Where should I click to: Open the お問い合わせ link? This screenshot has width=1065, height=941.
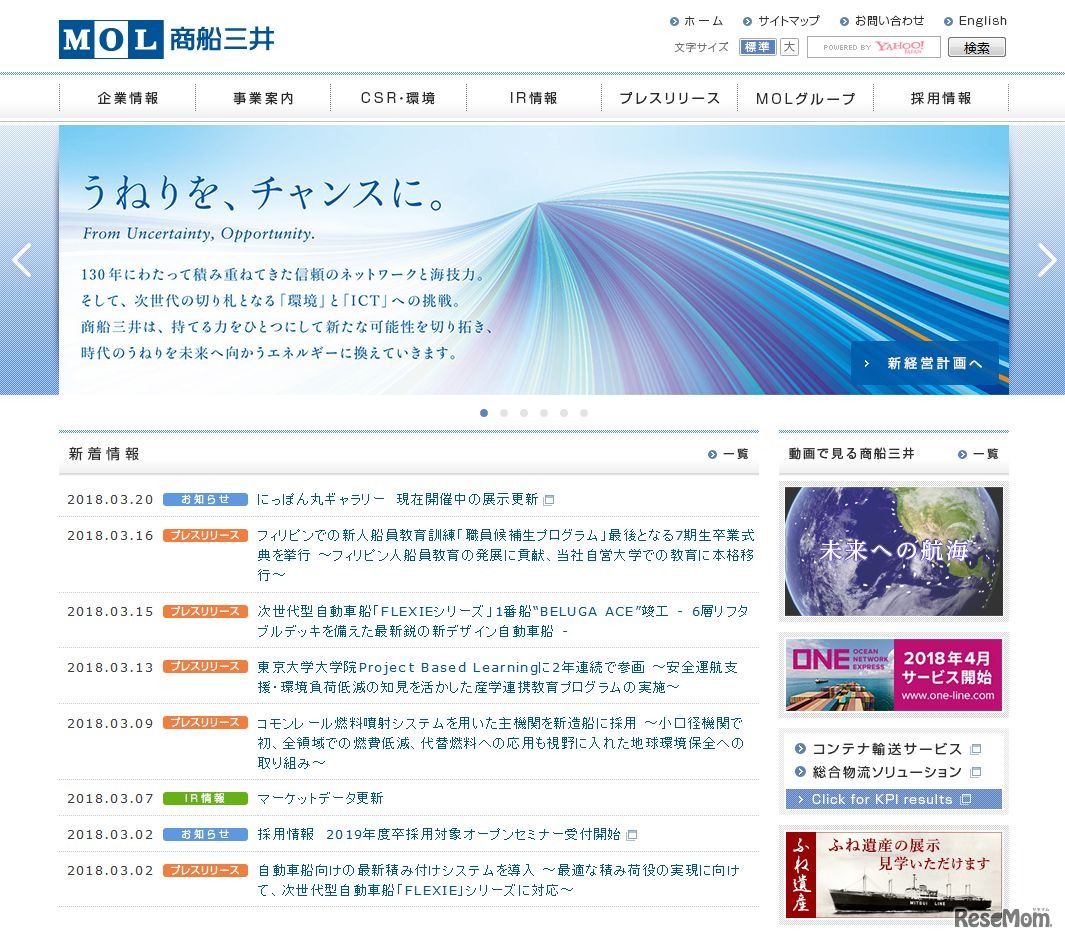pos(882,21)
